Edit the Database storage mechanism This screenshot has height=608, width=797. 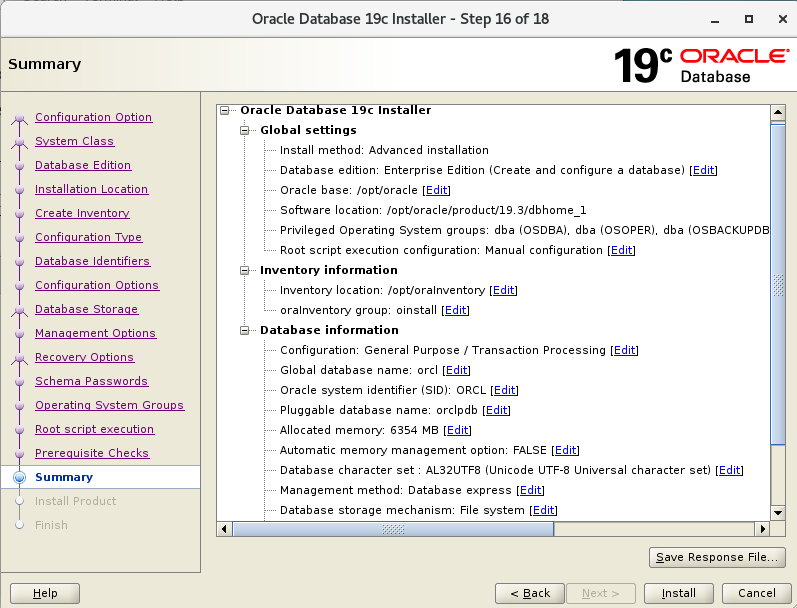point(543,510)
